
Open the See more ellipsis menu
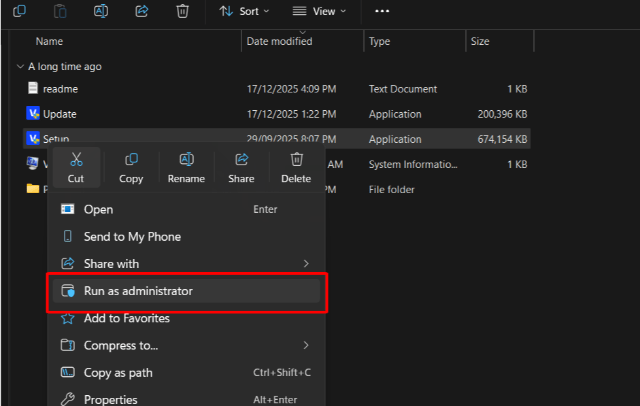[x=382, y=11]
